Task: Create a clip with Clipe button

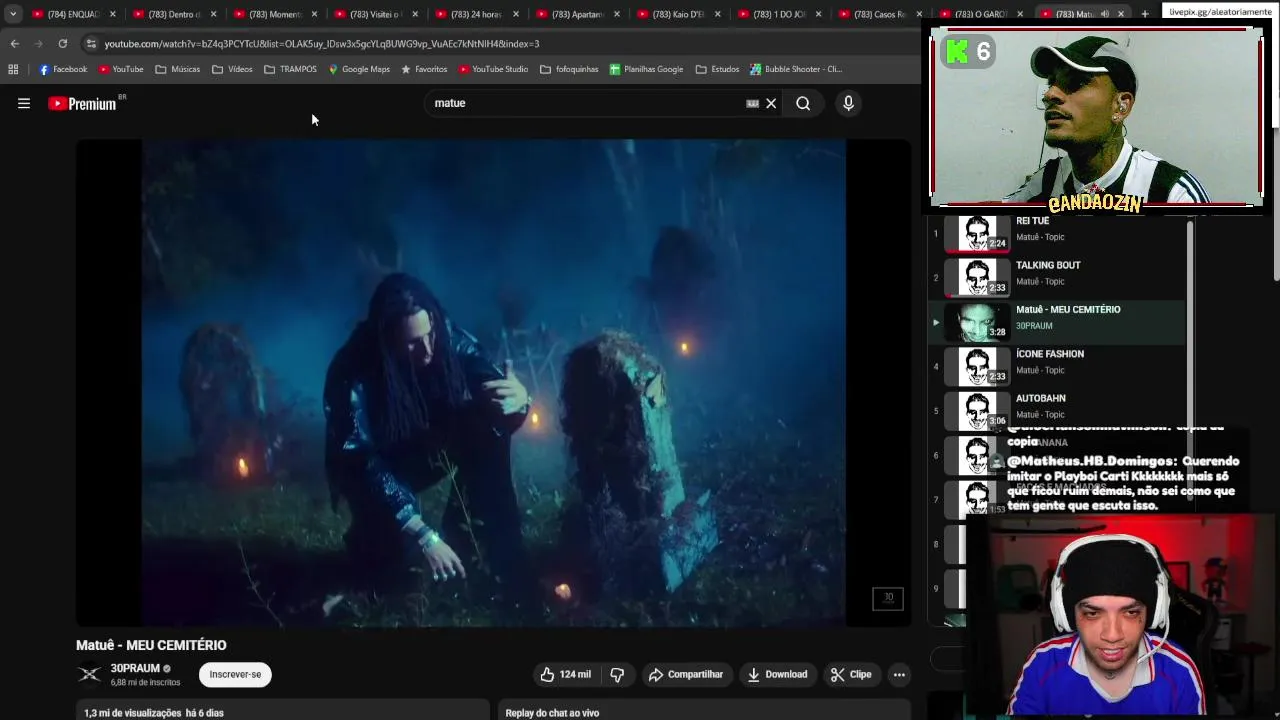Action: pos(851,674)
